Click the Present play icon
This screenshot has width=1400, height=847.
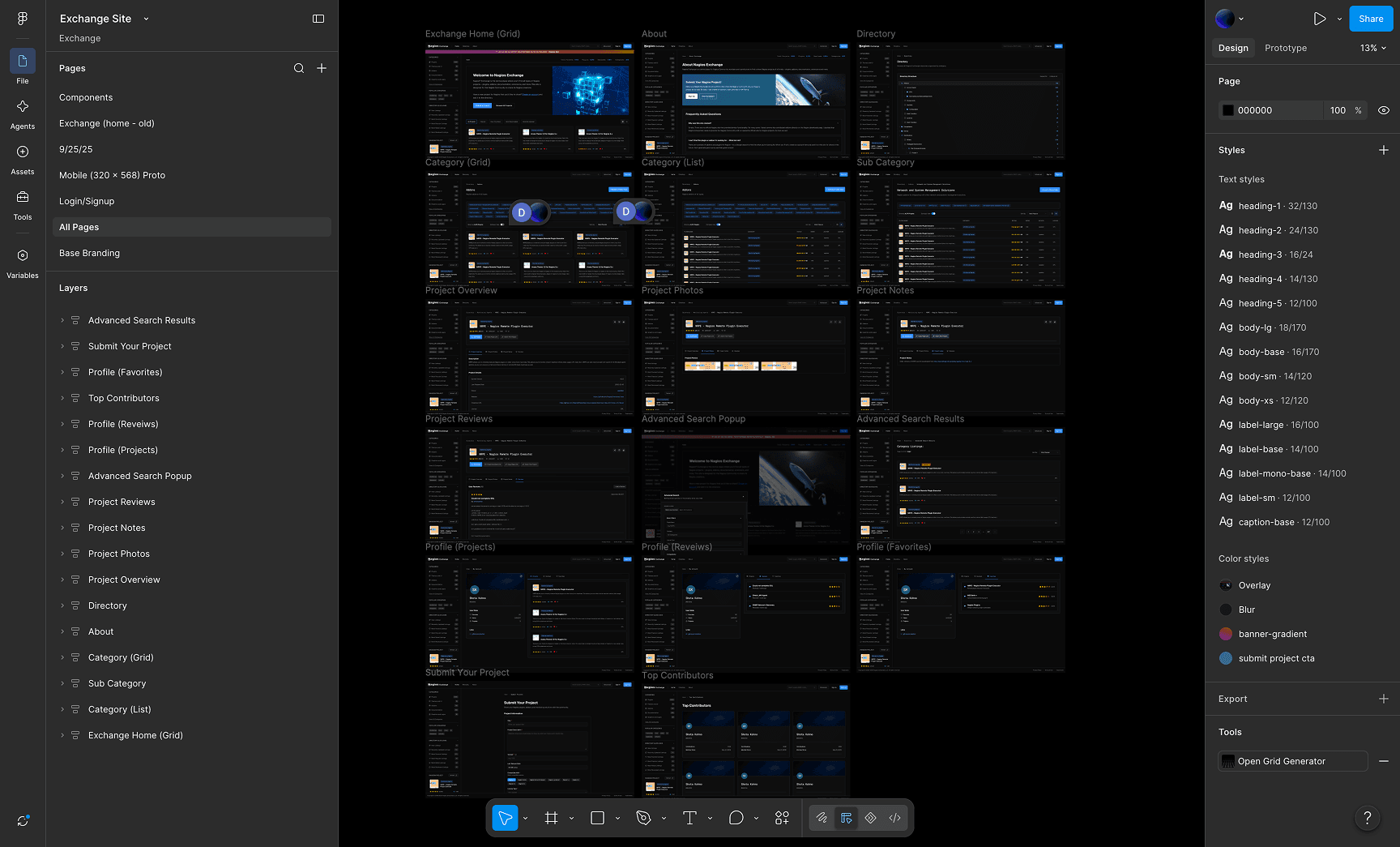(x=1320, y=19)
